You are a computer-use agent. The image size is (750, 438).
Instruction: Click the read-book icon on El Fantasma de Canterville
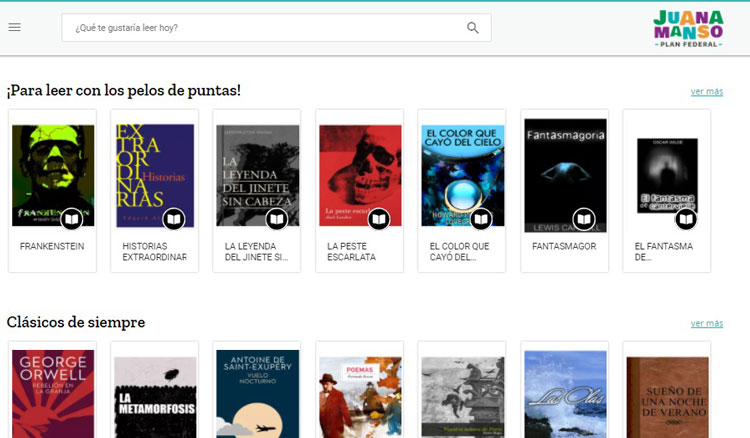pos(686,219)
